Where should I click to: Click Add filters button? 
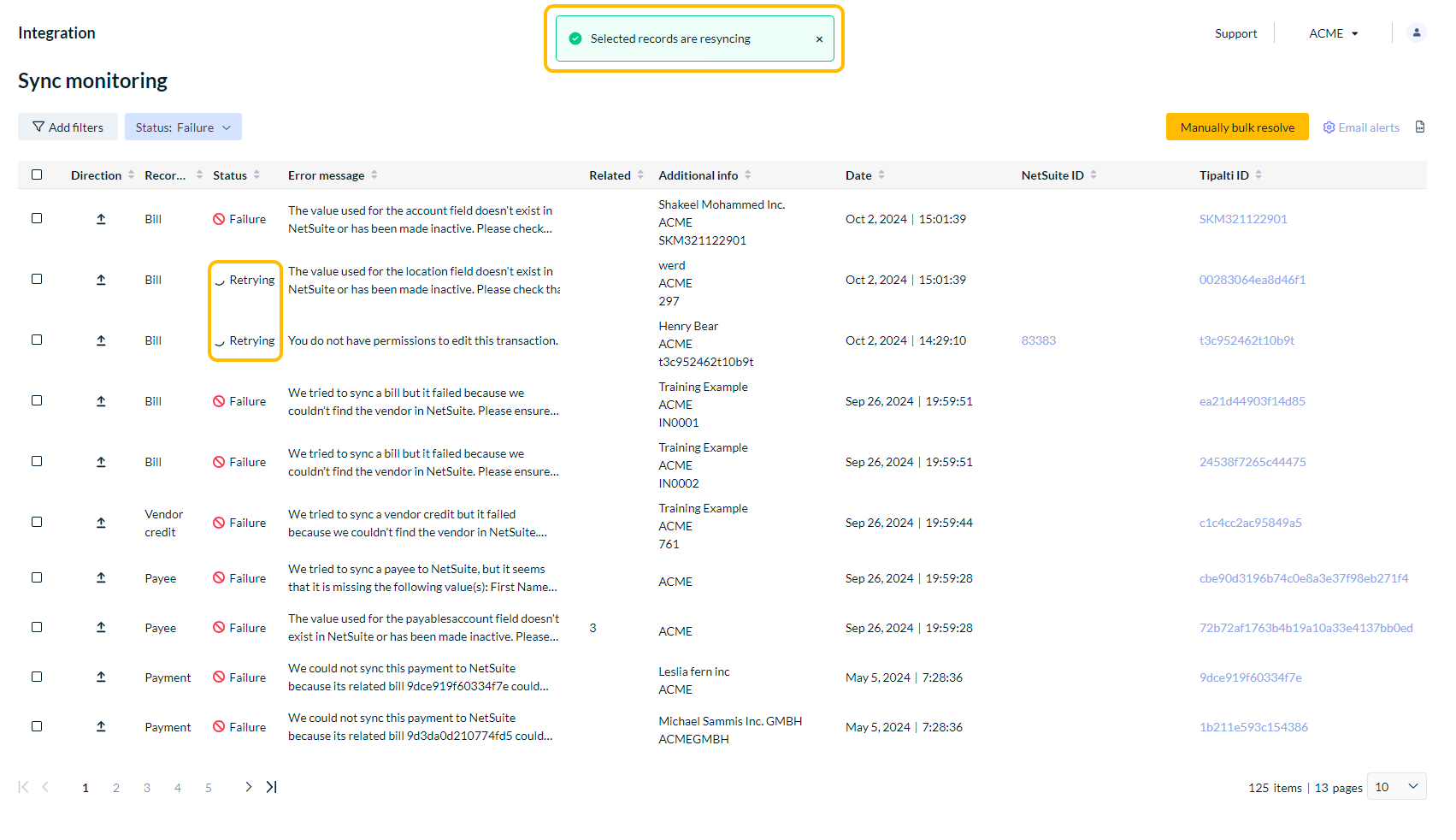point(68,127)
